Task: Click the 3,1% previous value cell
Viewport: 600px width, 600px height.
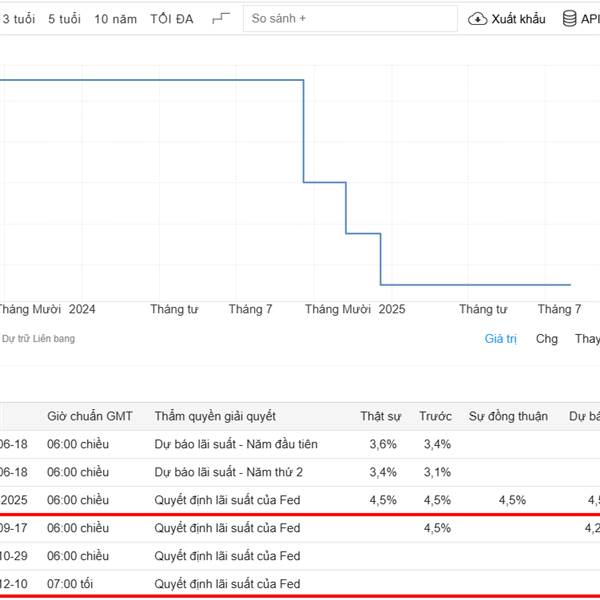Action: 437,472
